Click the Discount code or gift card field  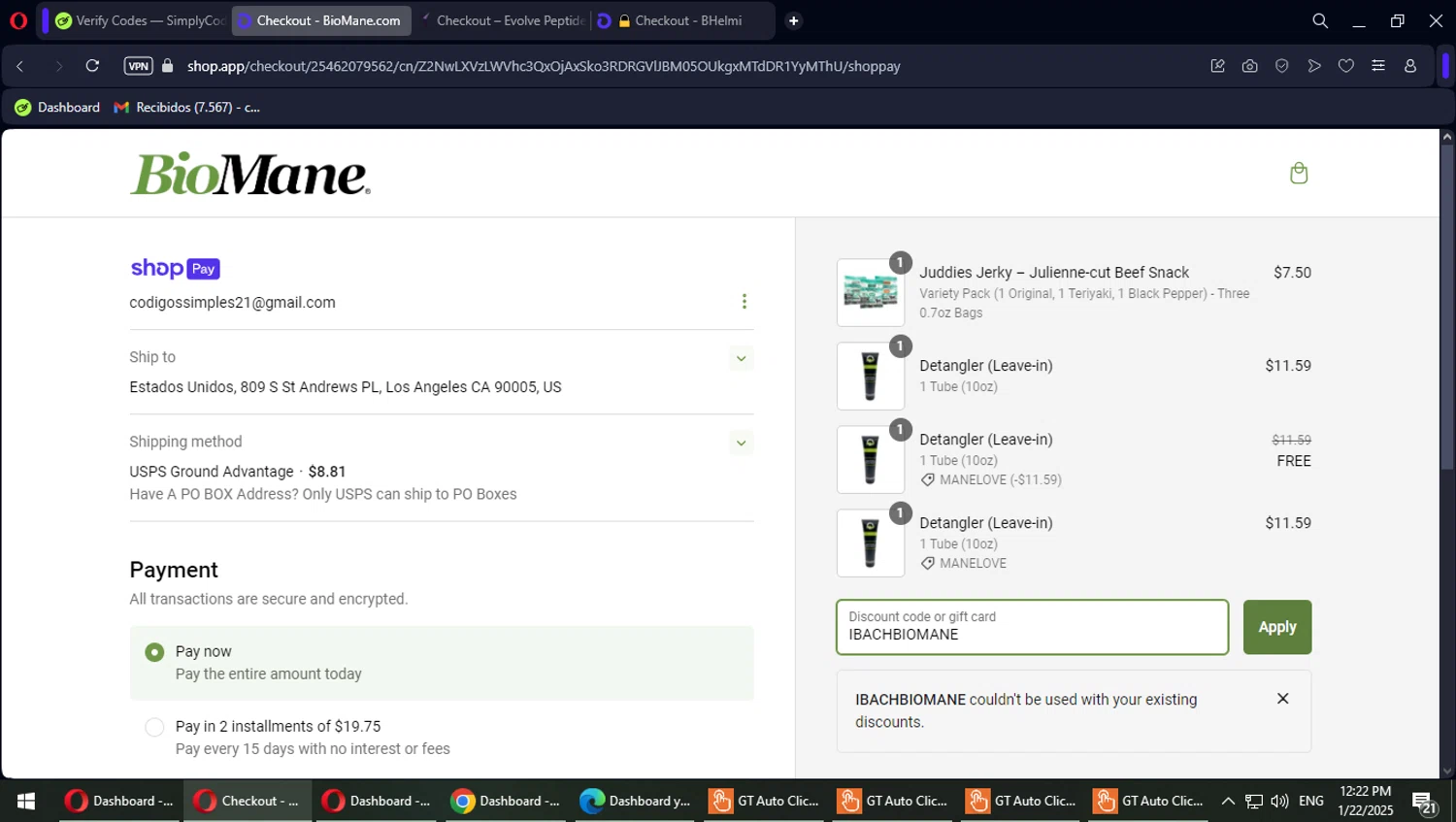pyautogui.click(x=1033, y=627)
